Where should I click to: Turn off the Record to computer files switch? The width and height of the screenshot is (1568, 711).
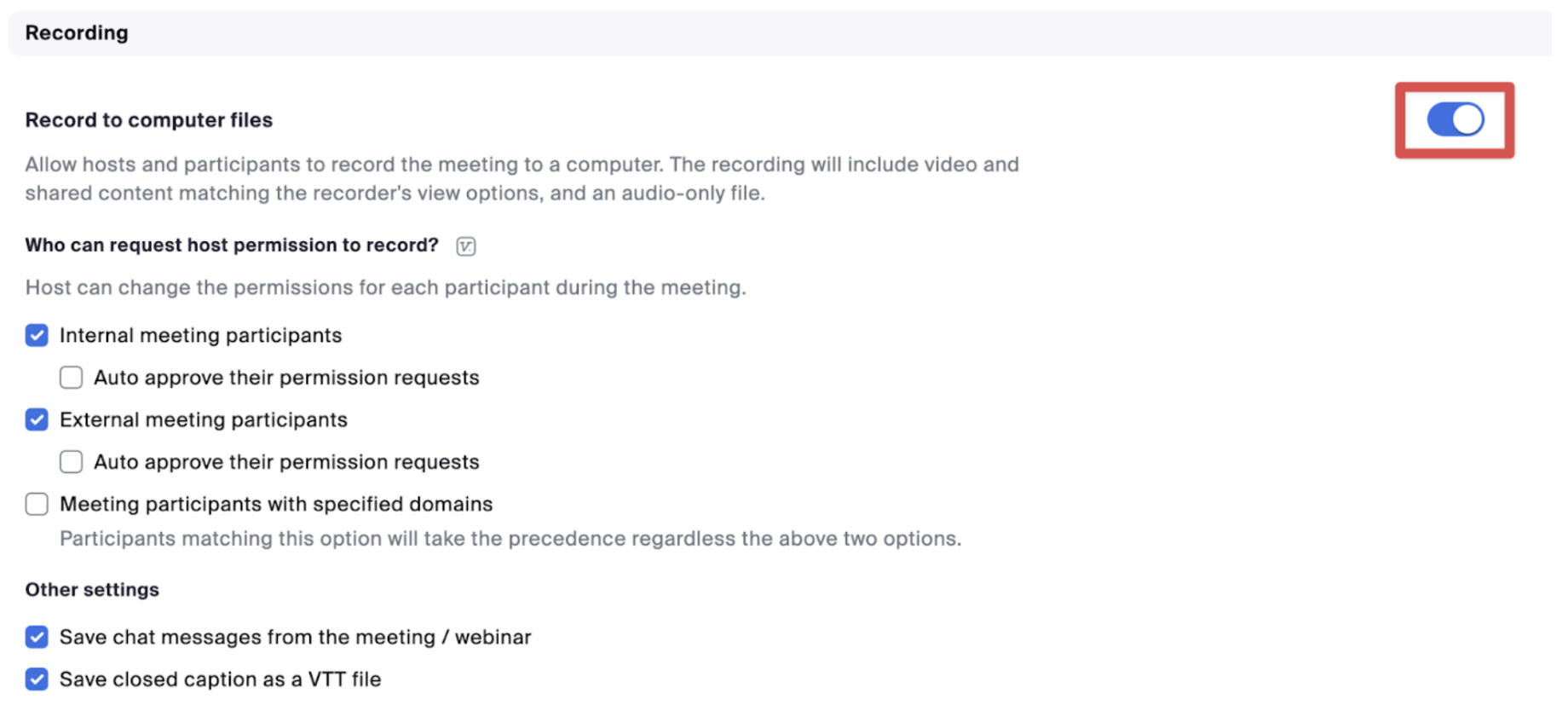point(1455,119)
